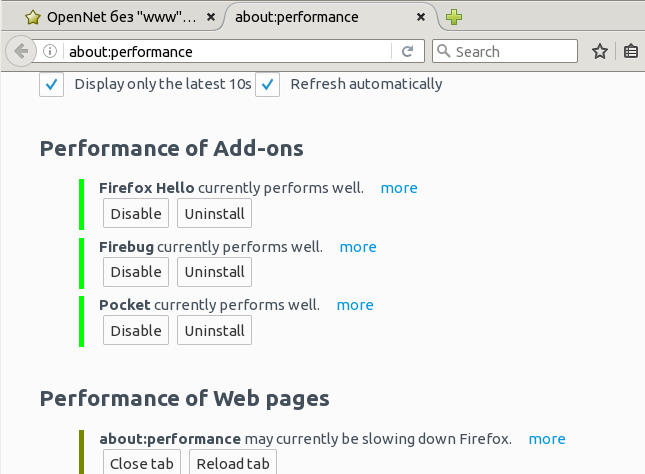Toggle the Refresh automatically checkbox
Screen dimensions: 645x474
(267, 85)
